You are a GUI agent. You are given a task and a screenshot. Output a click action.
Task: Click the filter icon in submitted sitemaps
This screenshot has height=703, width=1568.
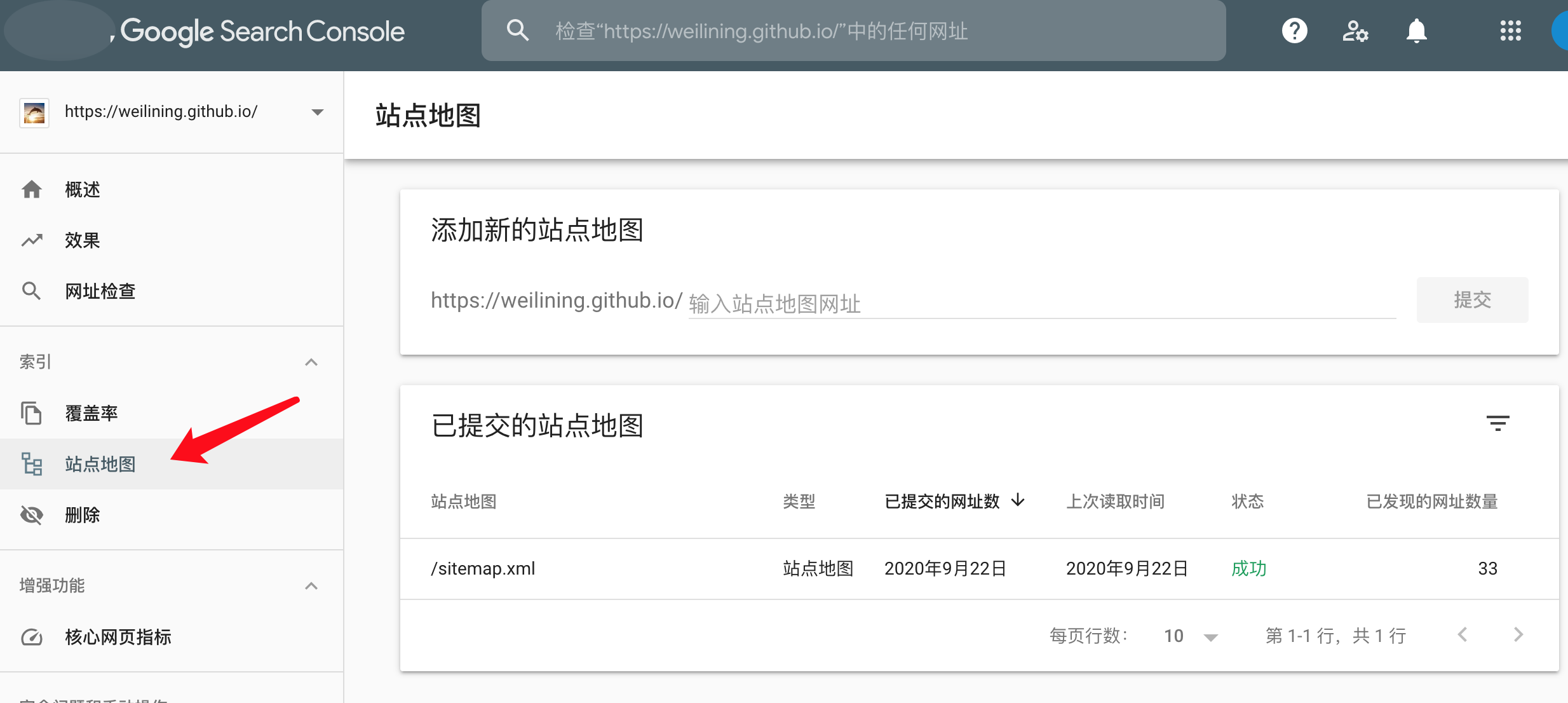point(1497,423)
